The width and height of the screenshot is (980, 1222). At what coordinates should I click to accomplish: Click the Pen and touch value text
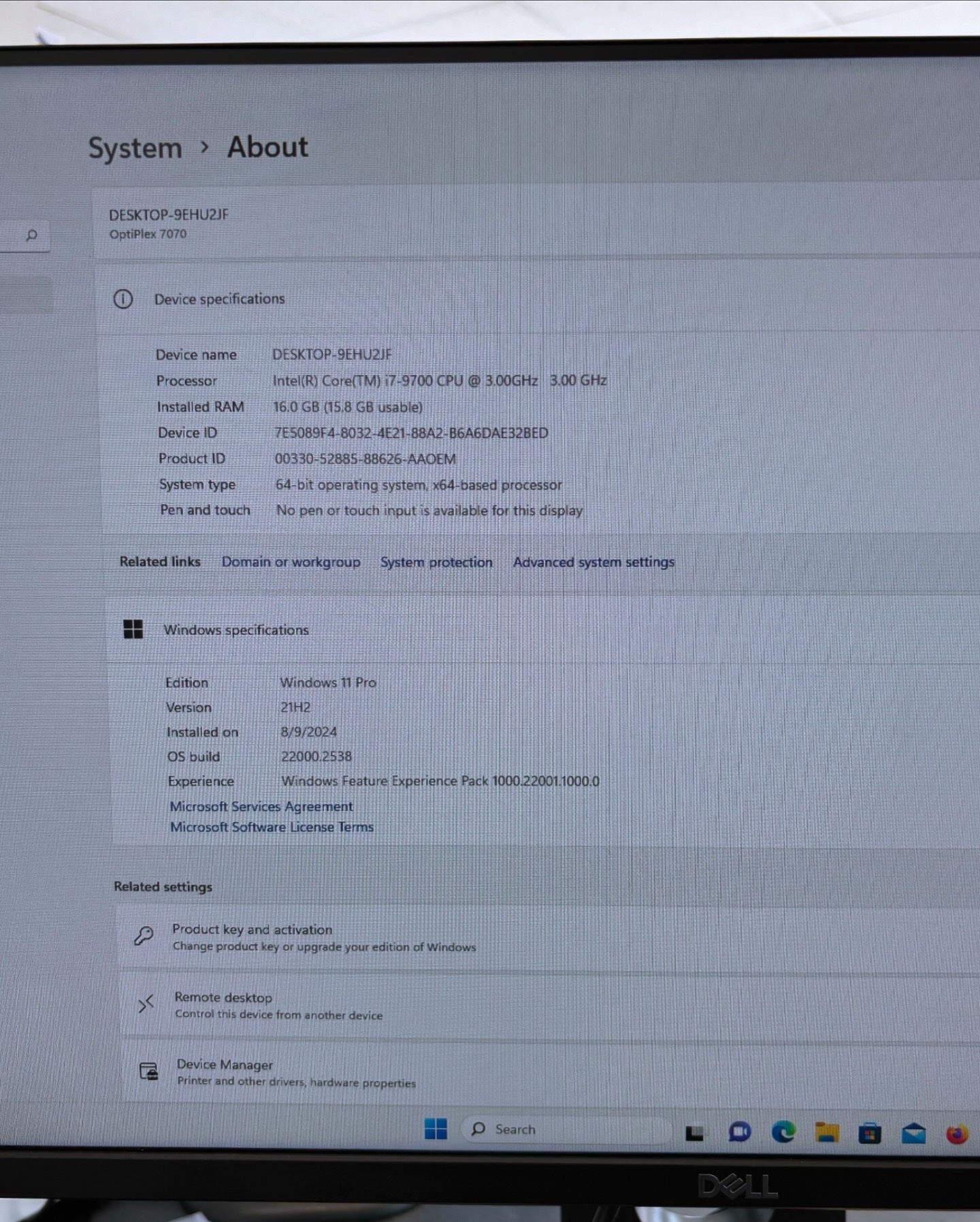click(429, 510)
